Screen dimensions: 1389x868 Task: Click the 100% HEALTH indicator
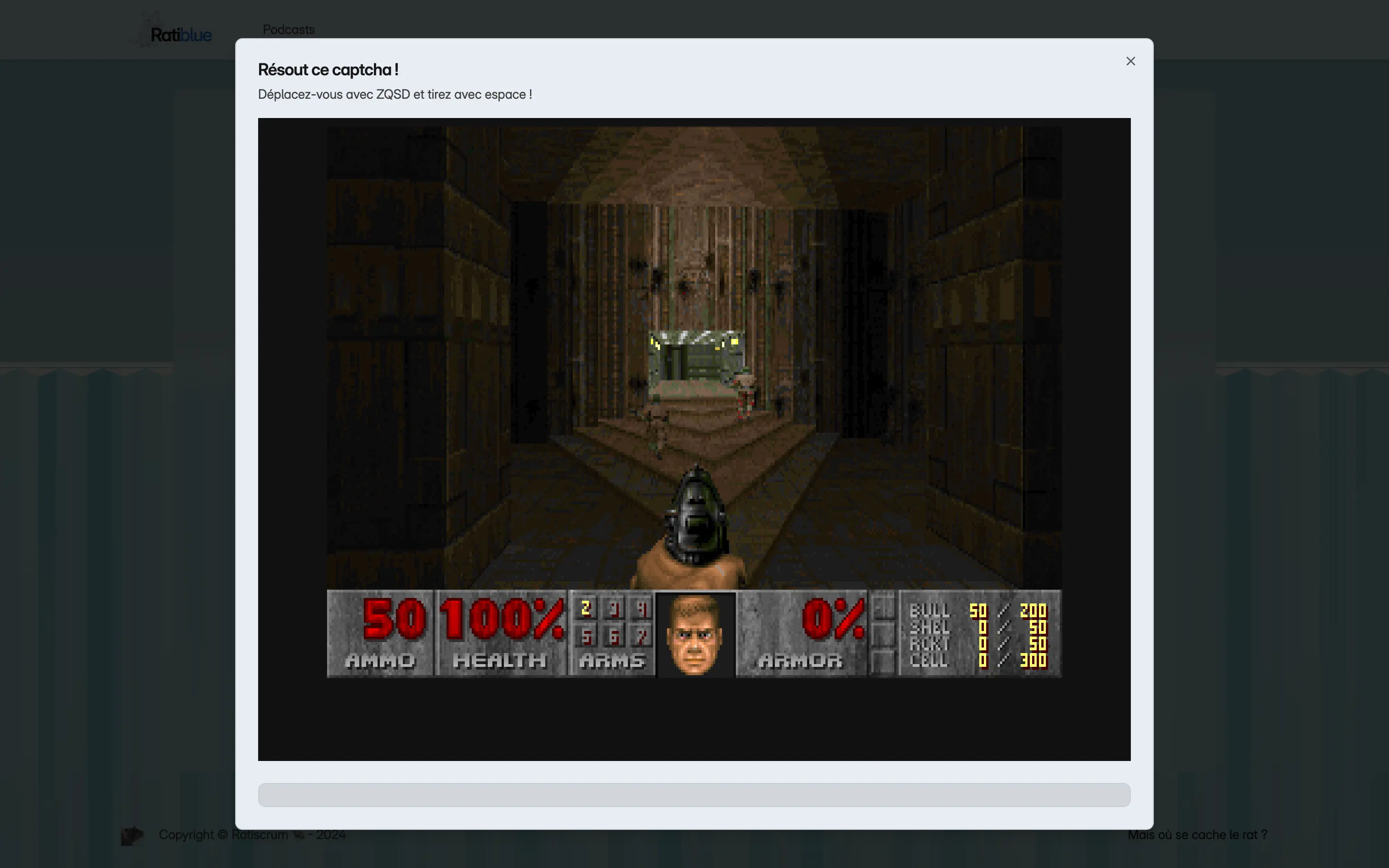pyautogui.click(x=502, y=619)
